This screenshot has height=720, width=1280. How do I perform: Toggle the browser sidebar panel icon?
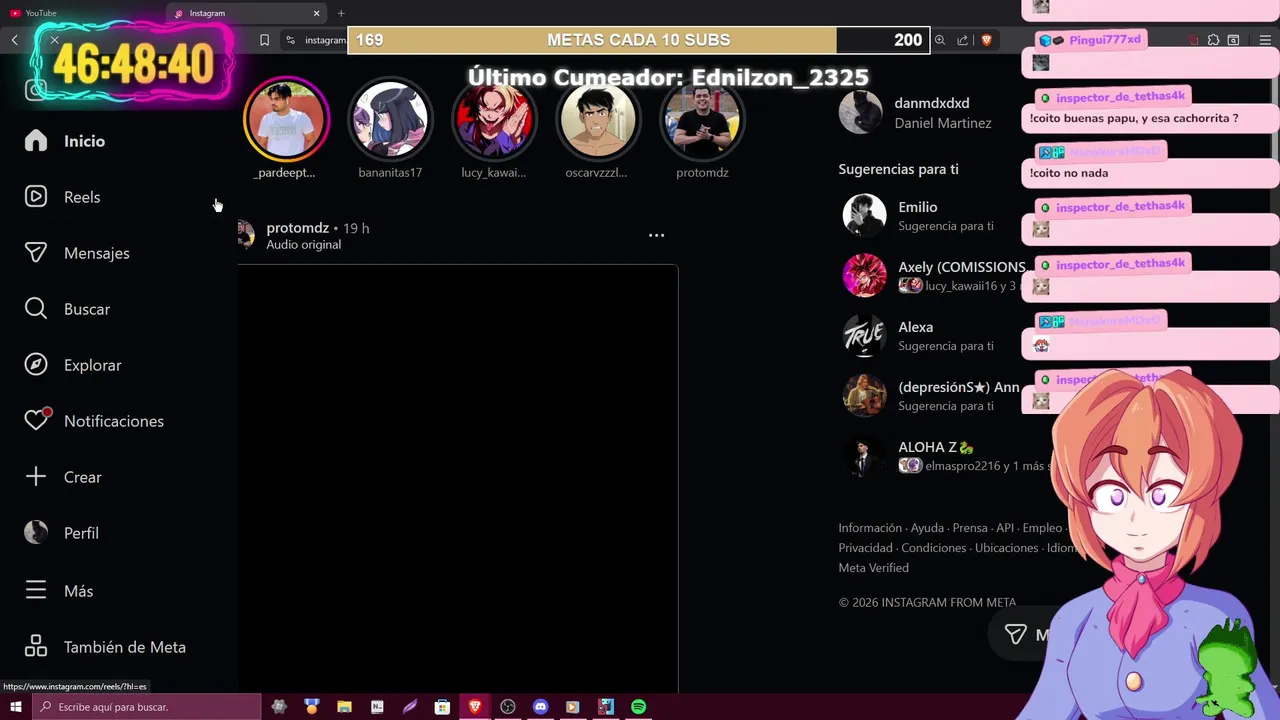coord(1234,40)
